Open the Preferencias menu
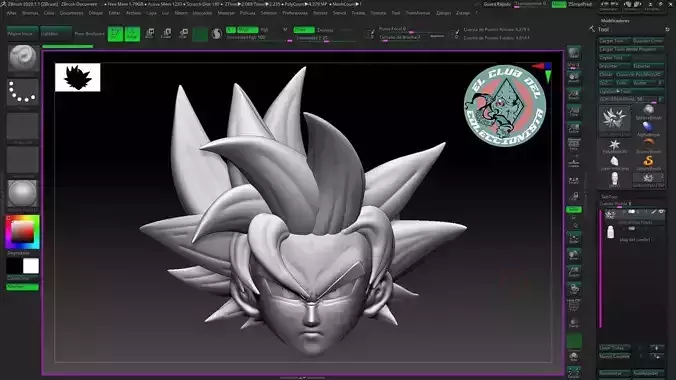The image size is (676, 380). point(295,13)
